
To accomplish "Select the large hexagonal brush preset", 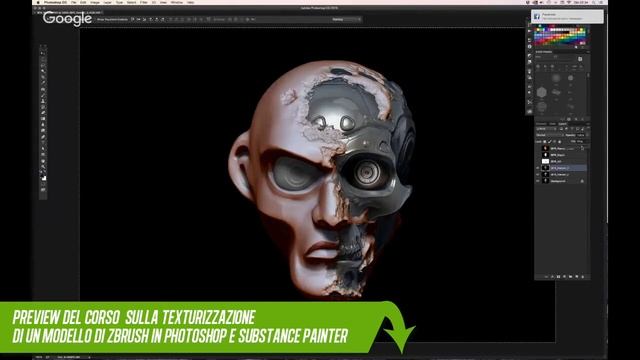I will coord(542,92).
